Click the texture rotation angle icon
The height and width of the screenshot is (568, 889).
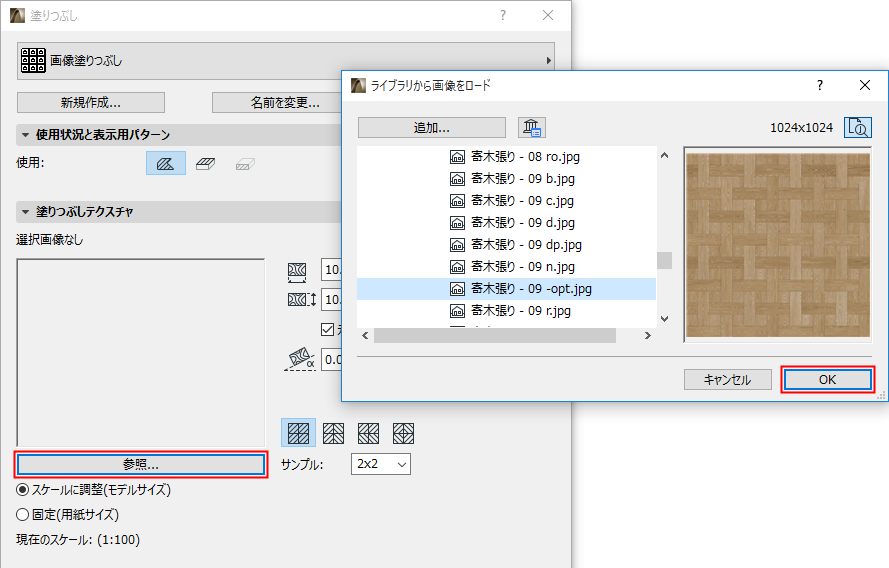[300, 359]
